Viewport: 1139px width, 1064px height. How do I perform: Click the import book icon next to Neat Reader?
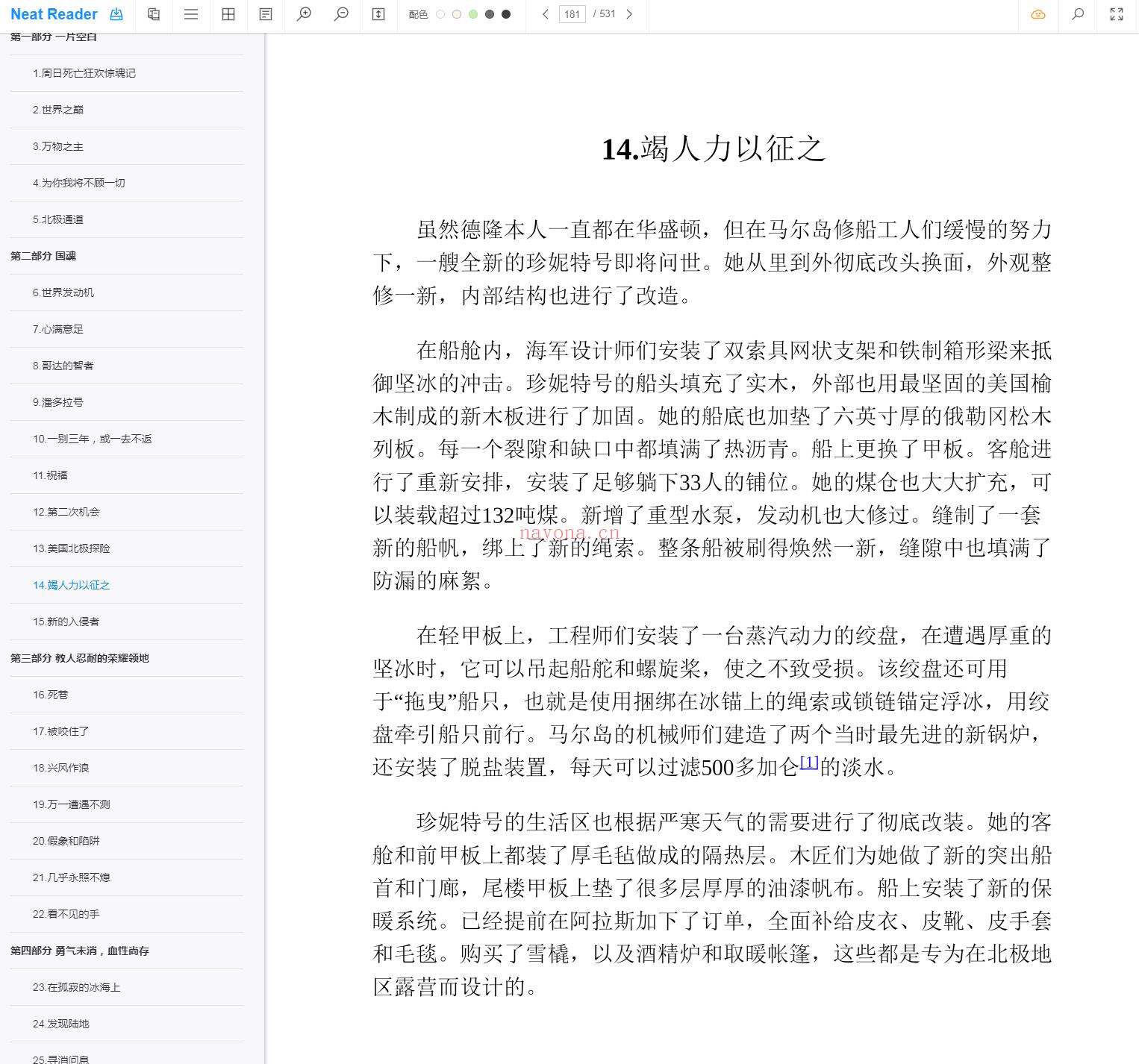coord(116,14)
